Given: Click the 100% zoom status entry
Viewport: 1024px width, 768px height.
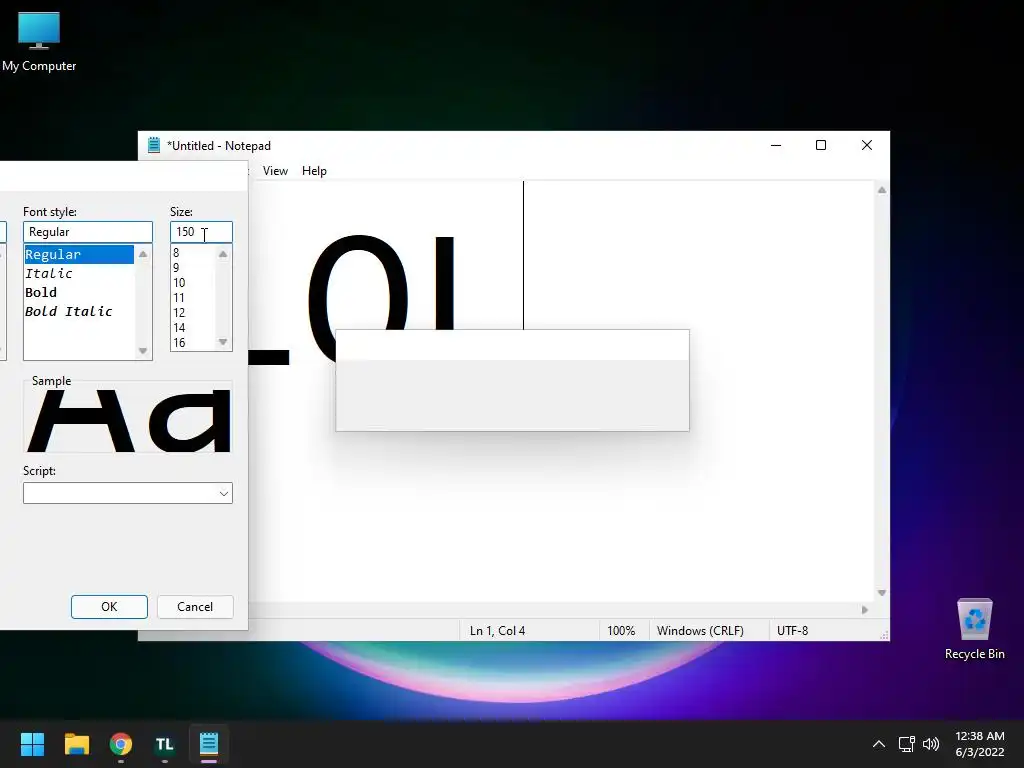Looking at the screenshot, I should point(621,631).
